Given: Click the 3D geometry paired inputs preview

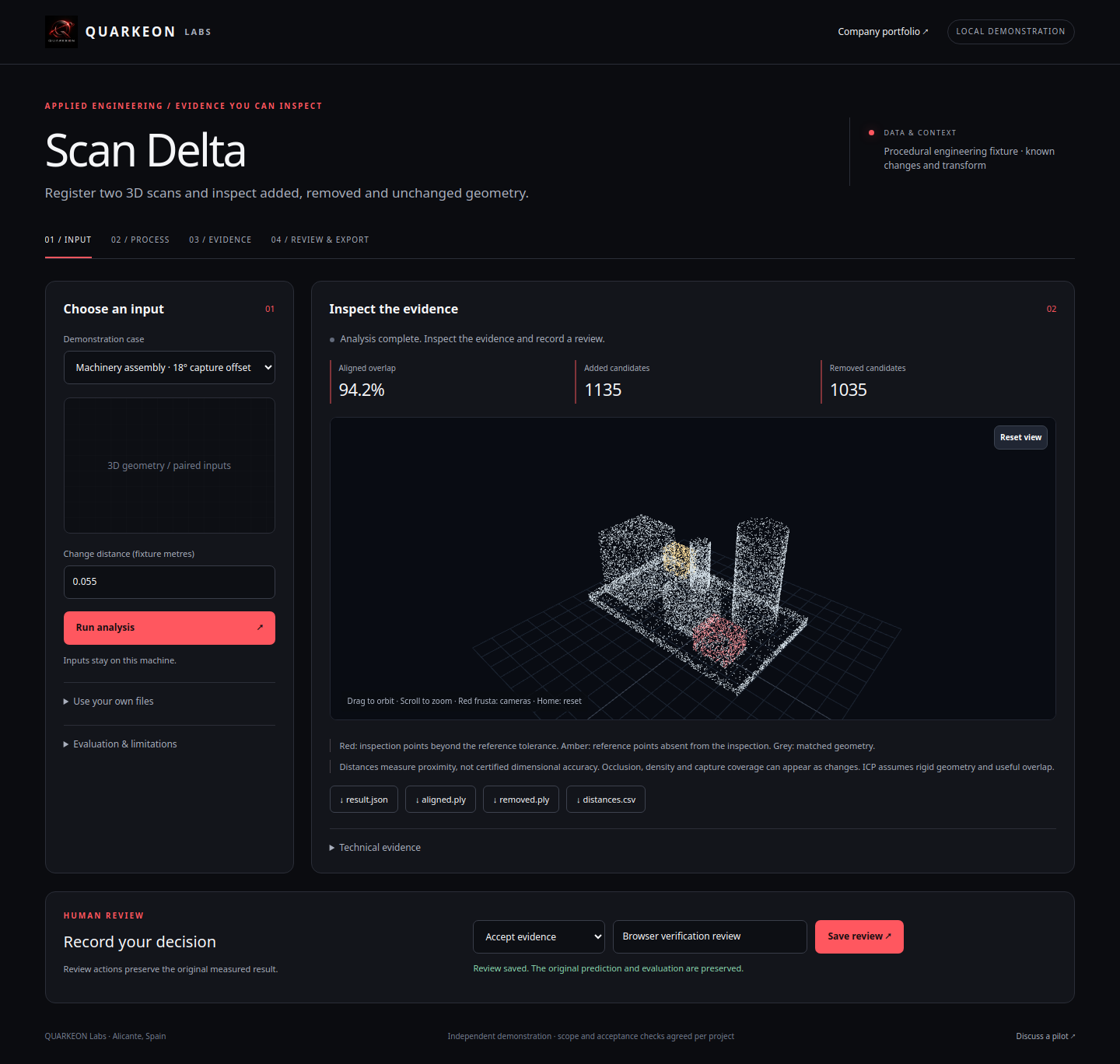Looking at the screenshot, I should coord(170,466).
